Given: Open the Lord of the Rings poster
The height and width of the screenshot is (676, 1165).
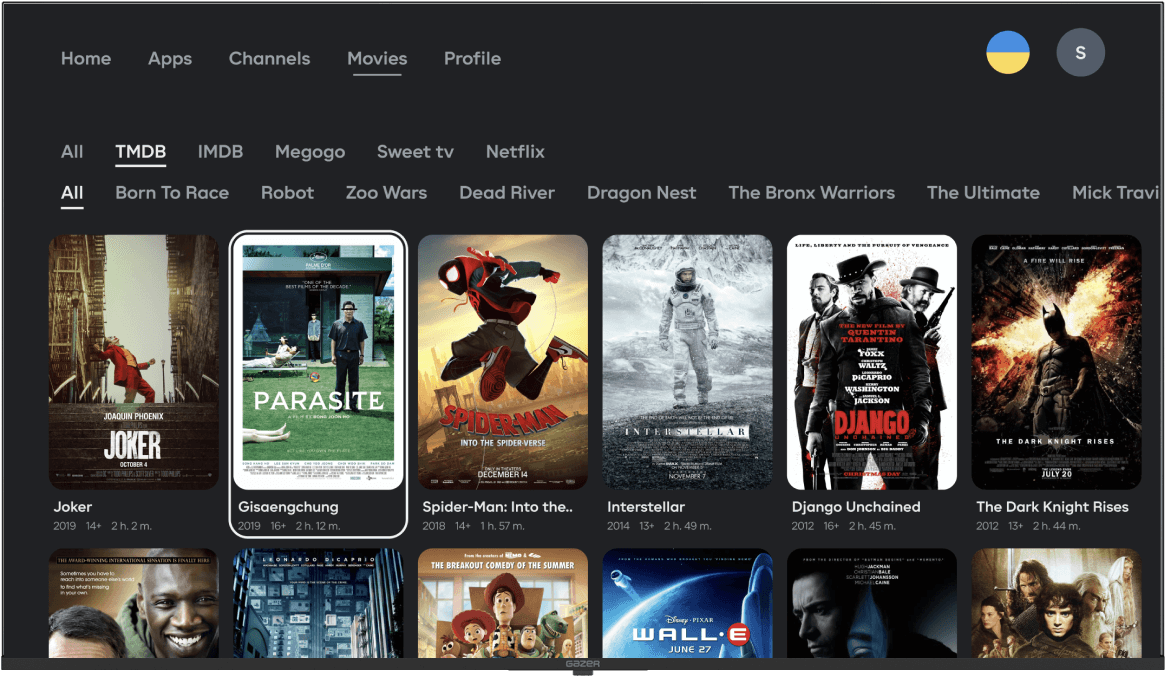Looking at the screenshot, I should 1057,603.
